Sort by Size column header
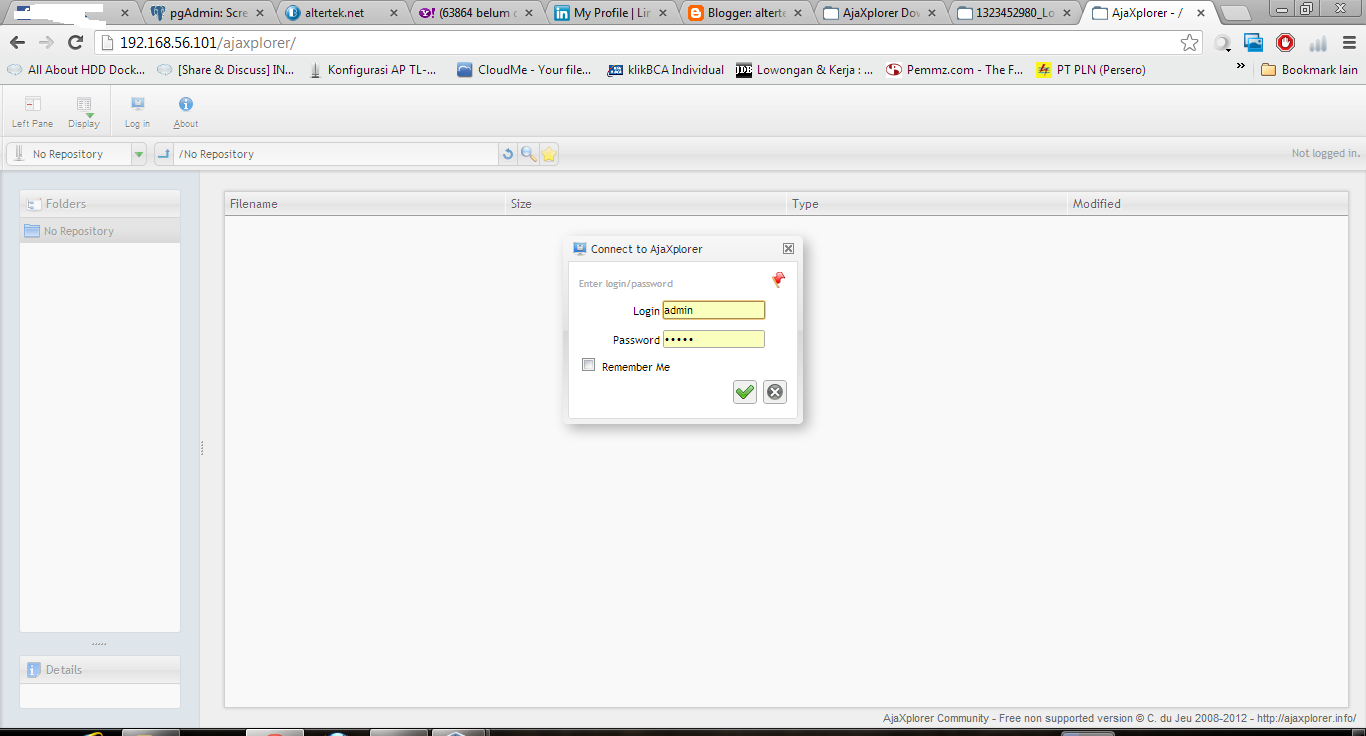 point(647,203)
